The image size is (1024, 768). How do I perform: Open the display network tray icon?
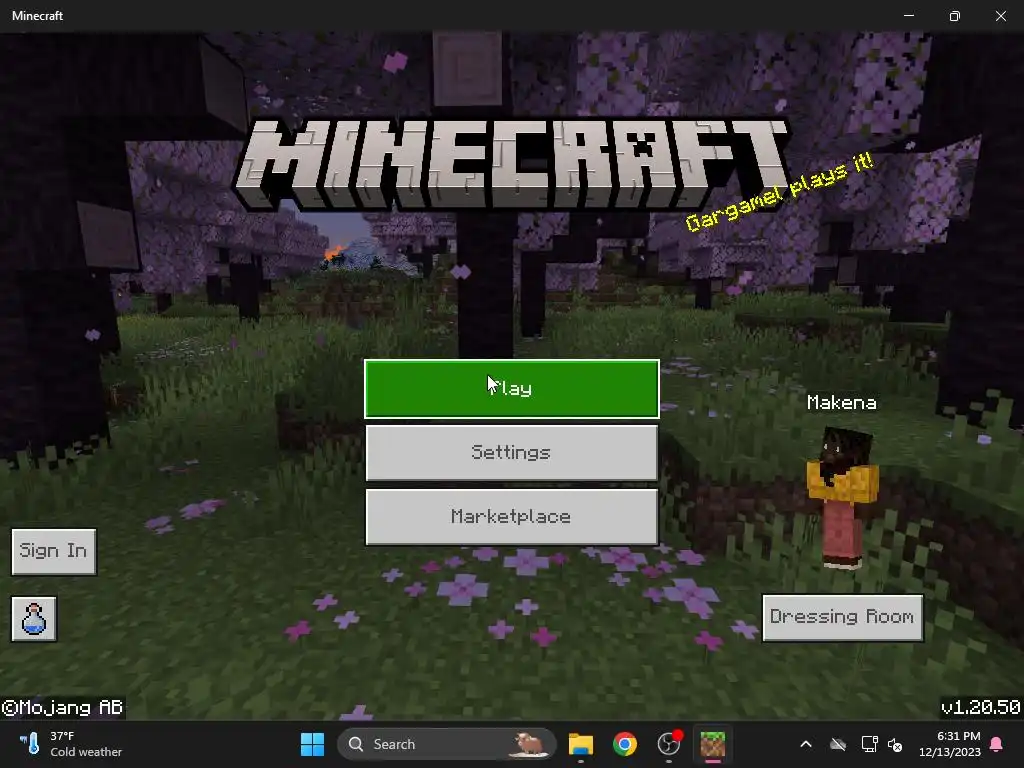[x=869, y=744]
